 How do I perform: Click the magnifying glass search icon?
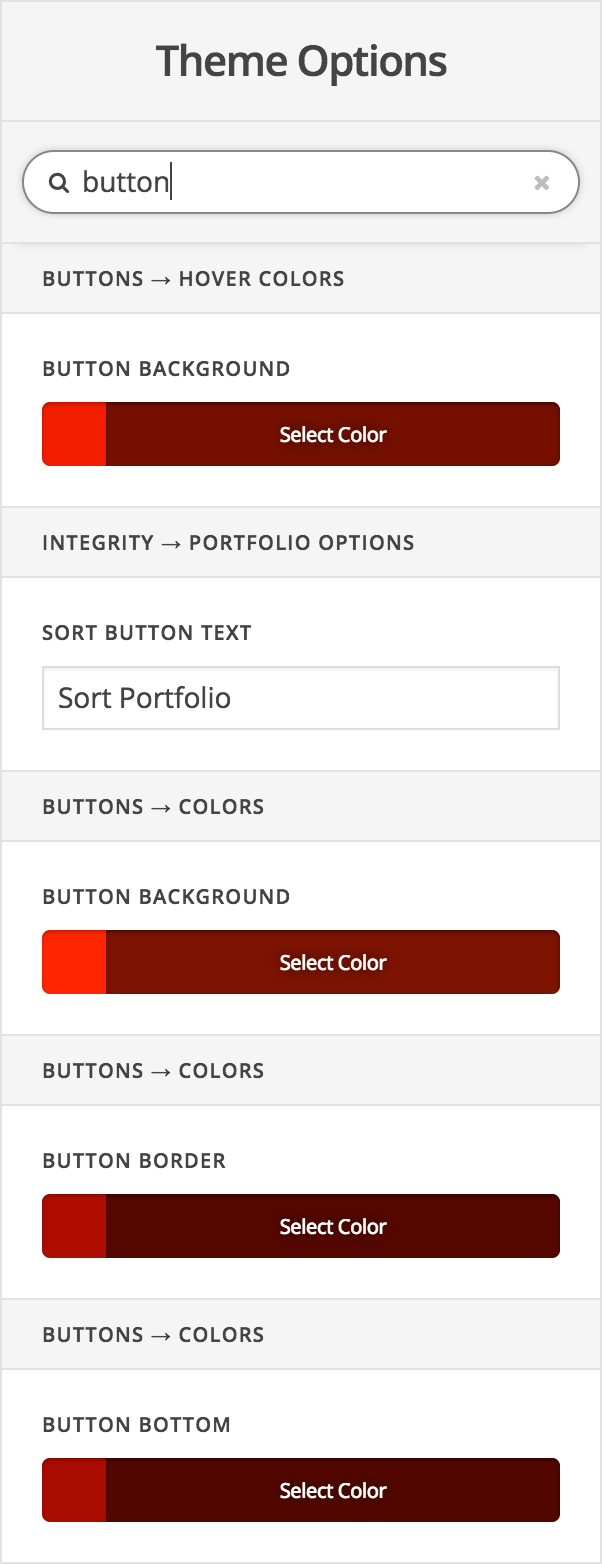tap(60, 182)
